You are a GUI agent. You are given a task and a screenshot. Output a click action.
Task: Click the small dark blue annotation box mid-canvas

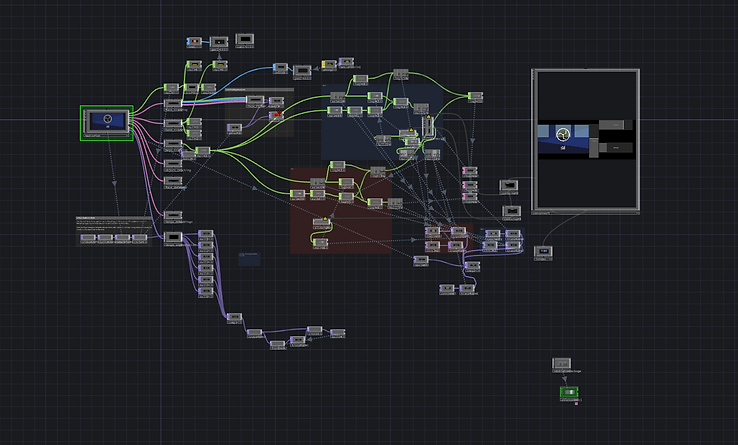[x=249, y=259]
